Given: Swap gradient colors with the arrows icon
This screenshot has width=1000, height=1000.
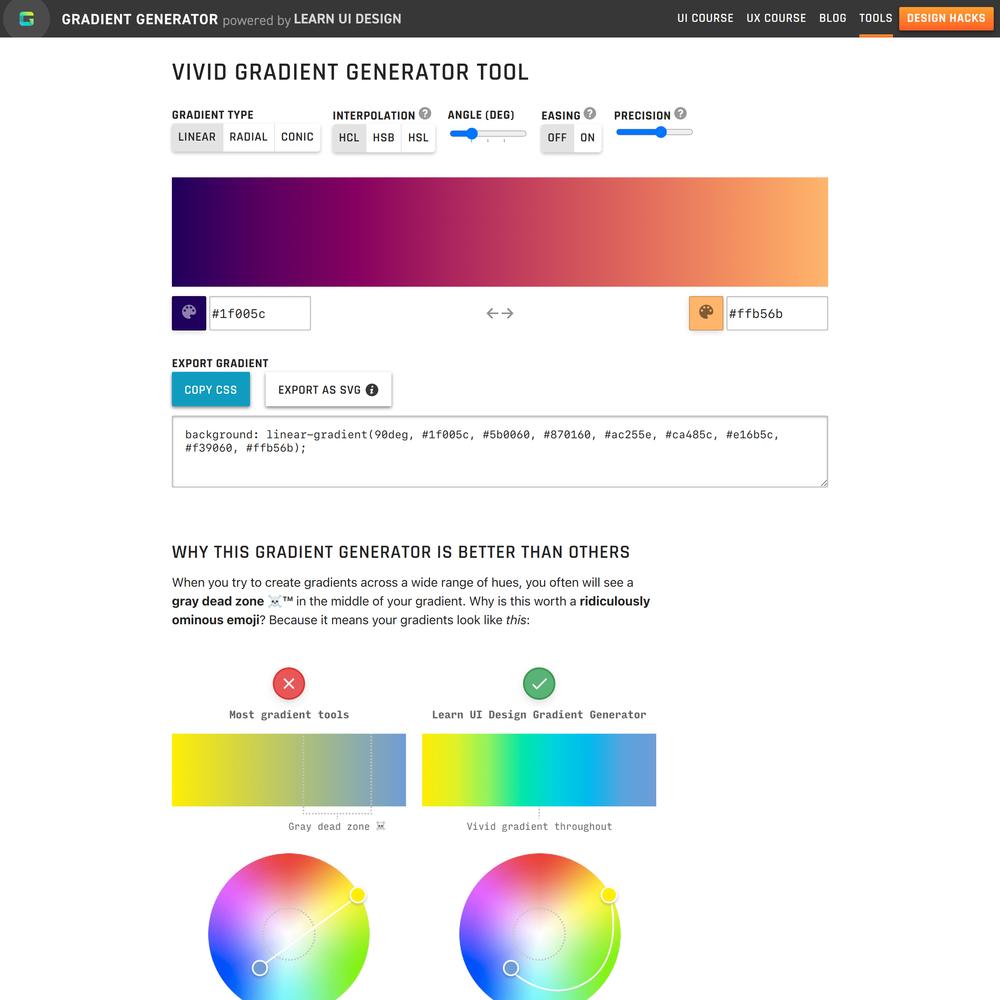Looking at the screenshot, I should point(500,313).
